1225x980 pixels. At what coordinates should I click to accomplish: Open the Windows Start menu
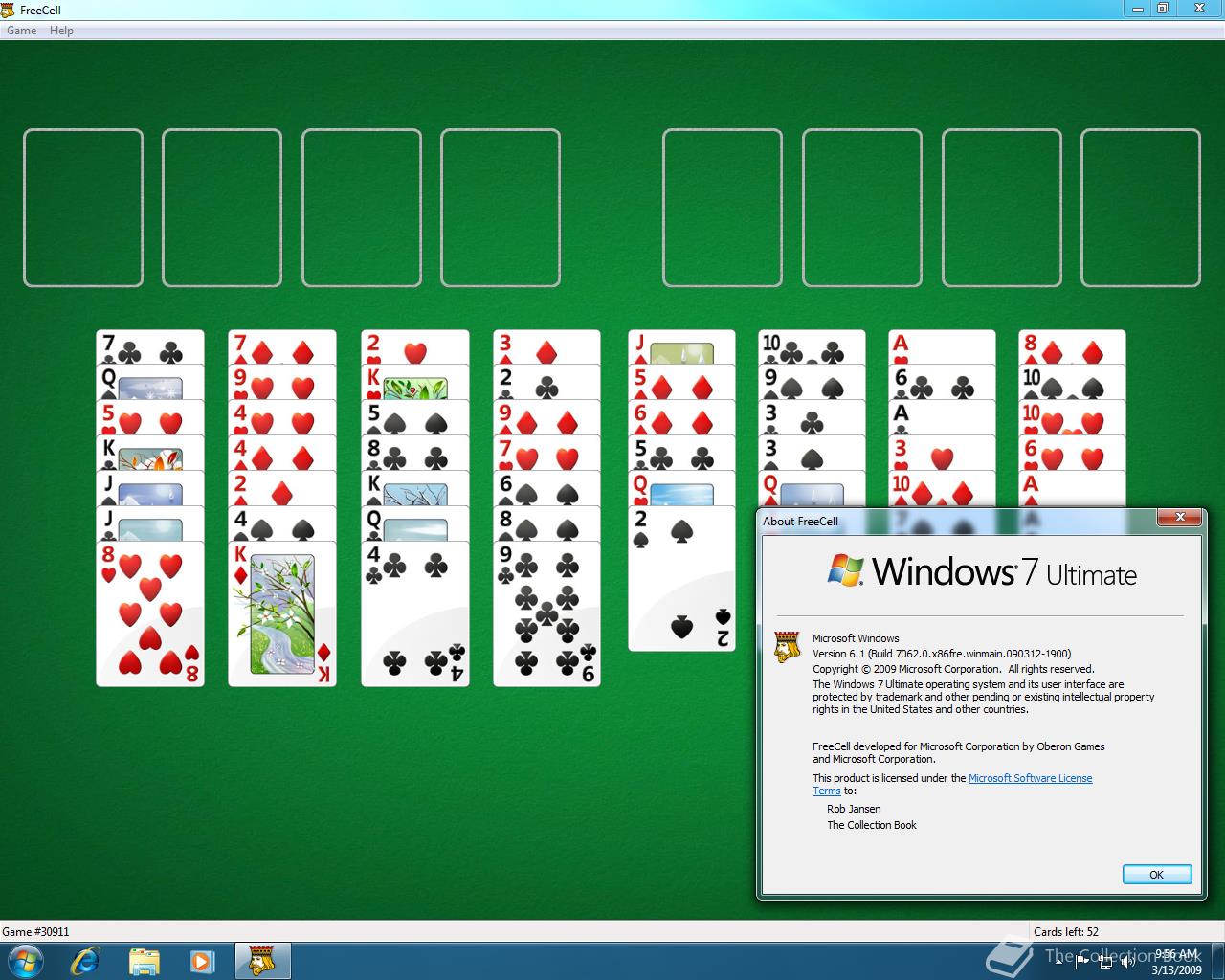coord(25,961)
